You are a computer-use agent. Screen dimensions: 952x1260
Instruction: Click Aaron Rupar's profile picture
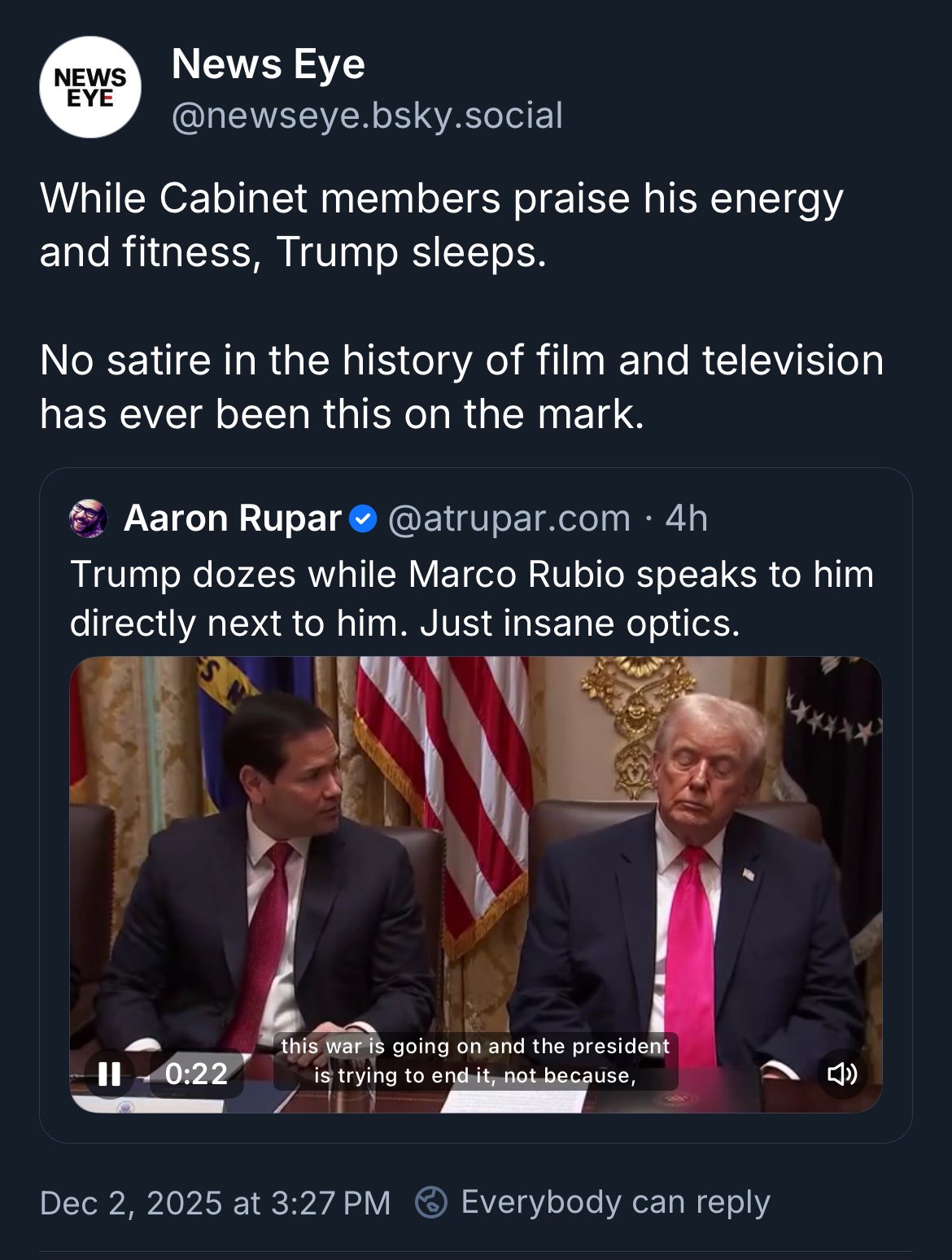click(90, 517)
